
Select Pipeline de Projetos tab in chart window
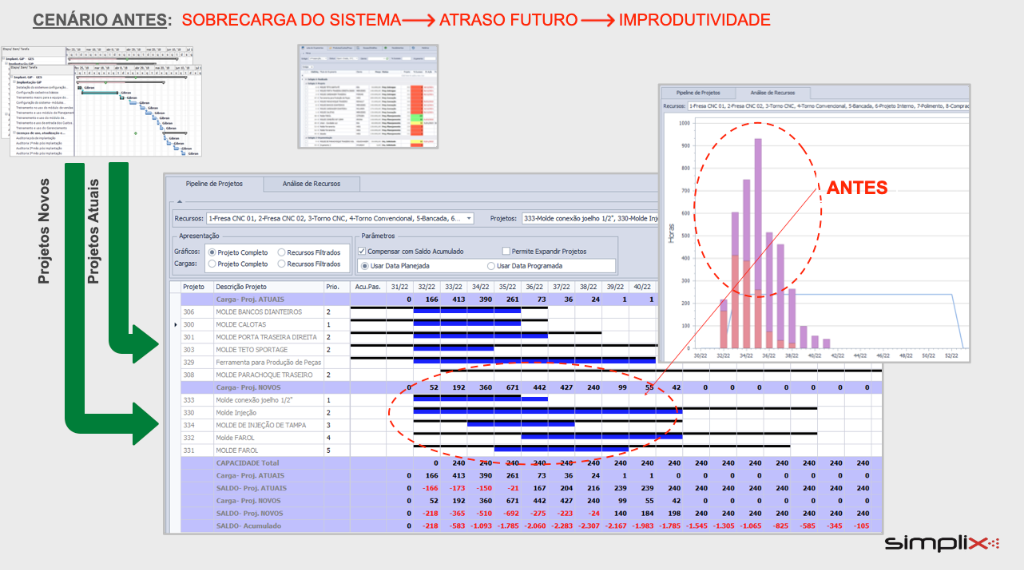coord(697,93)
